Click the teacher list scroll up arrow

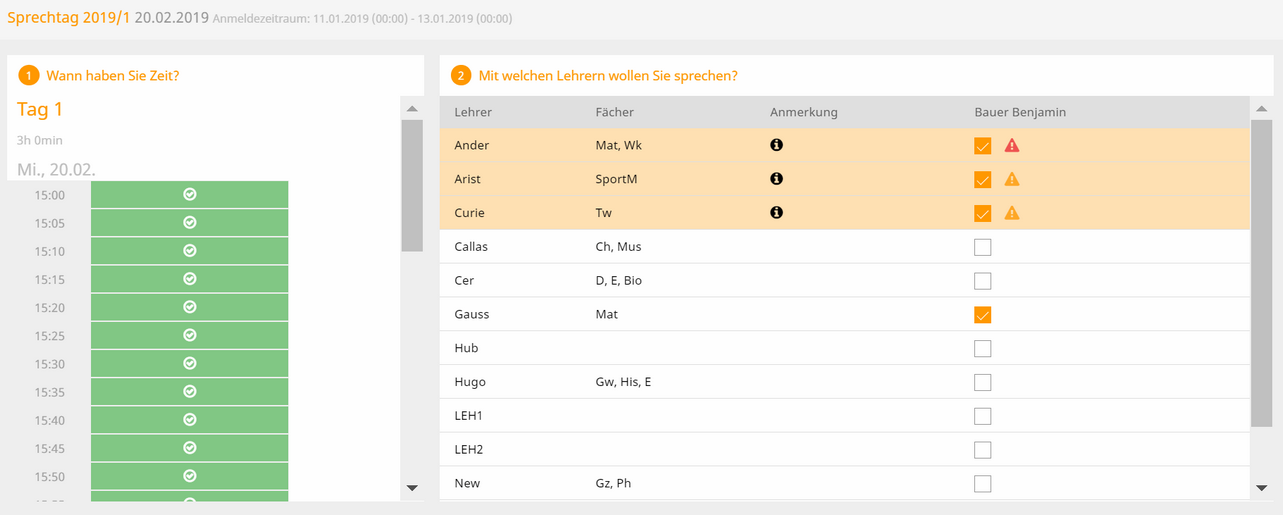click(1261, 108)
